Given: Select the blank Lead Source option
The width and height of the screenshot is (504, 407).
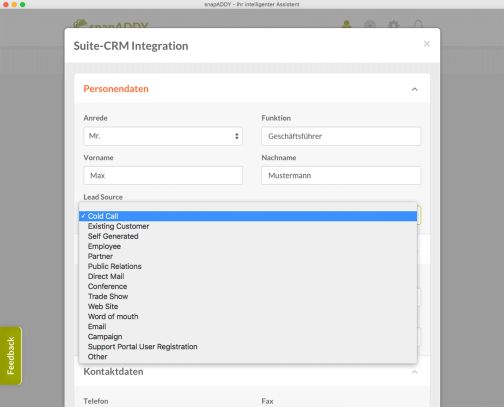Looking at the screenshot, I should click(248, 207).
